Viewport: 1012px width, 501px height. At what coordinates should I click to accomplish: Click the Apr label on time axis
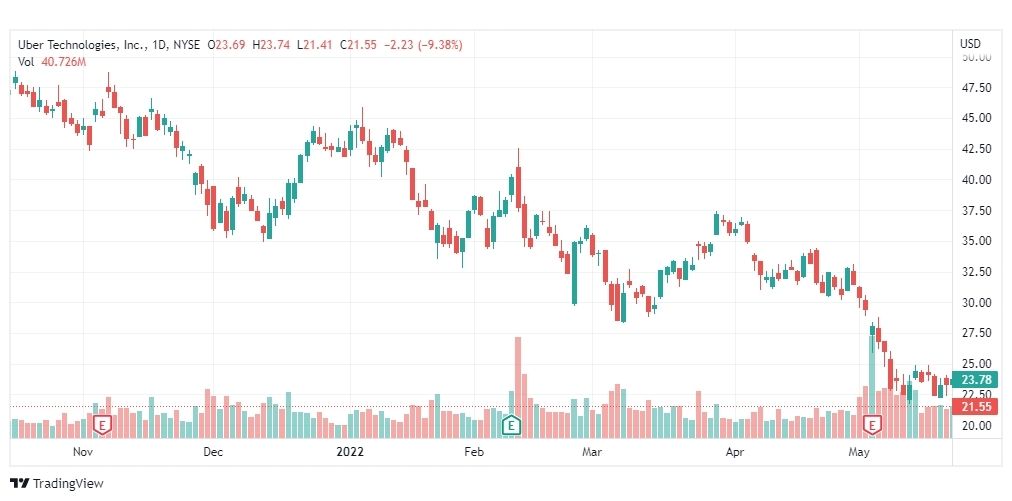(734, 452)
